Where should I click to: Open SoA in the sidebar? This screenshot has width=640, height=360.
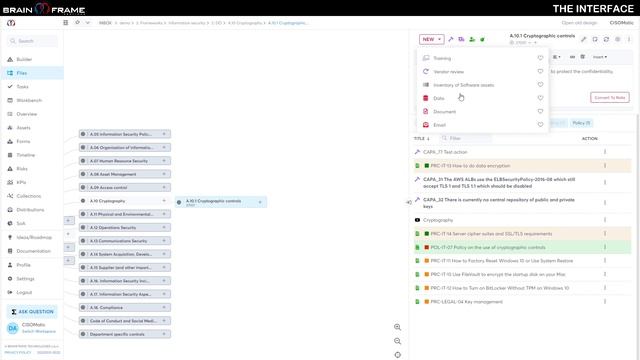(21, 223)
